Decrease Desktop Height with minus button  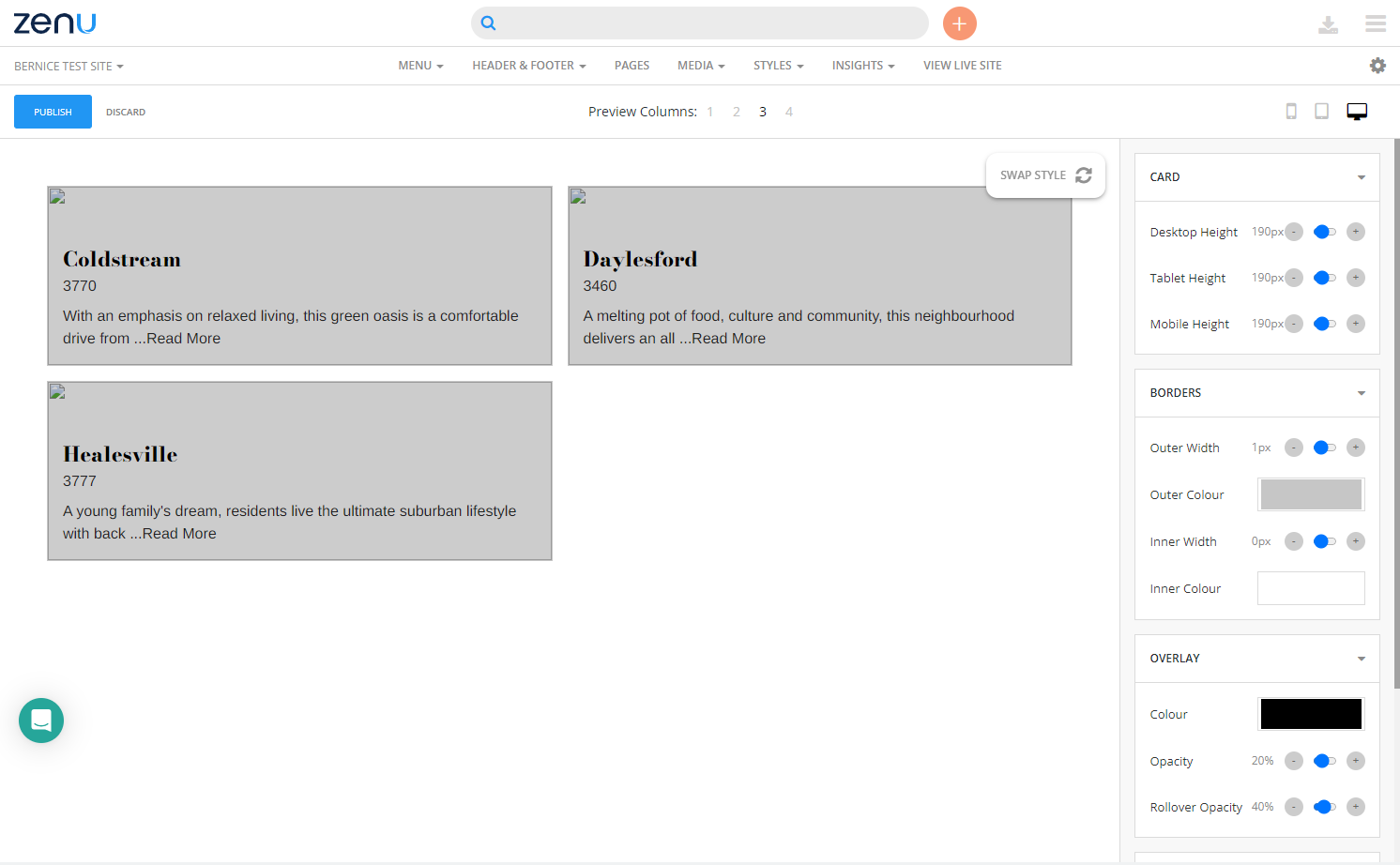(x=1294, y=232)
